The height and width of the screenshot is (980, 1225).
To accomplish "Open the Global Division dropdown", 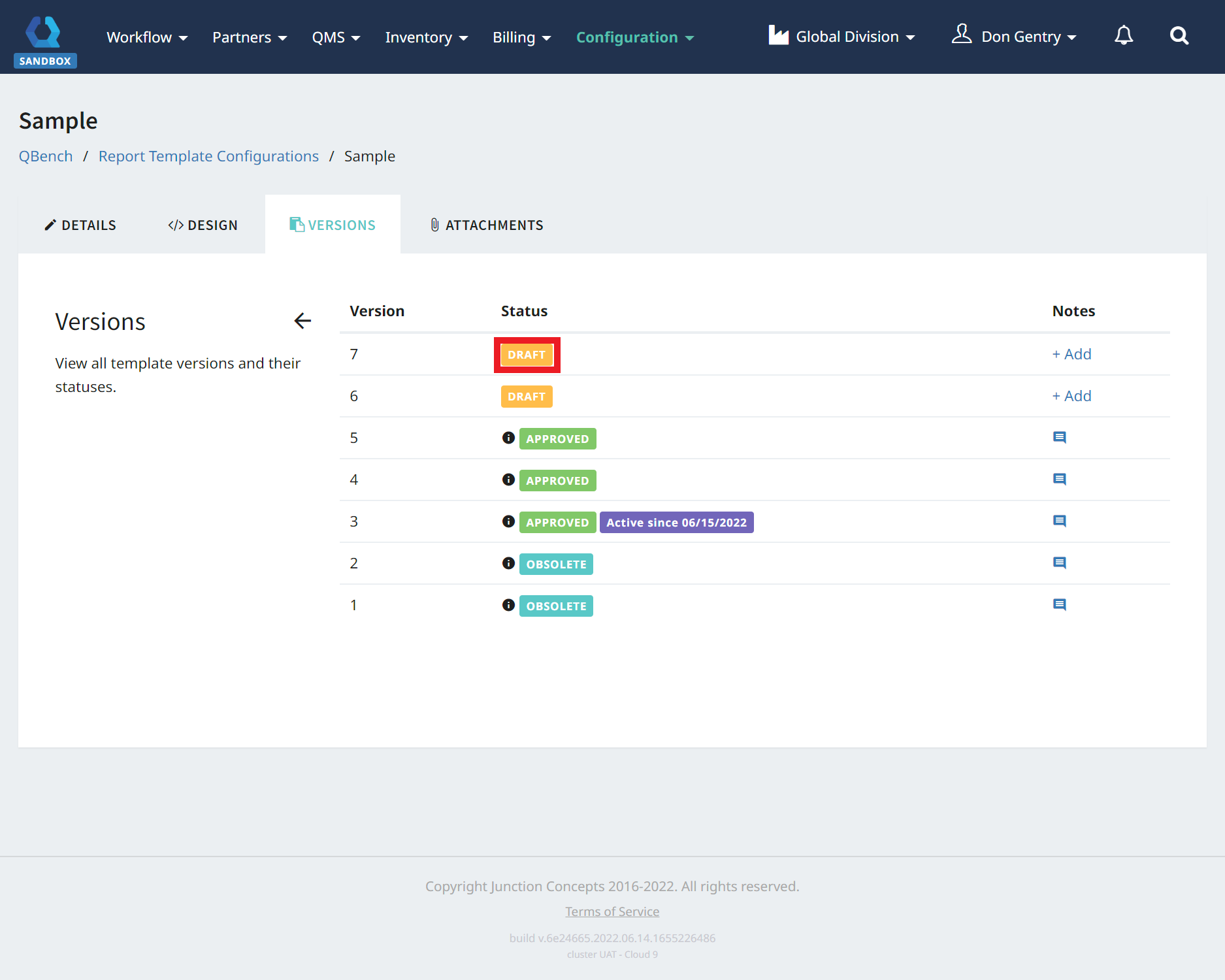I will tap(841, 37).
